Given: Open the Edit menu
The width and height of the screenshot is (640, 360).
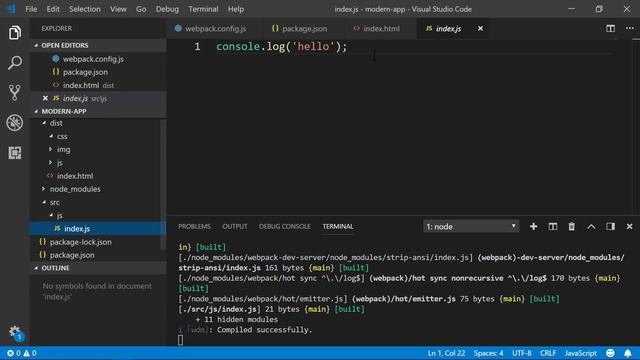Looking at the screenshot, I should tap(53, 9).
